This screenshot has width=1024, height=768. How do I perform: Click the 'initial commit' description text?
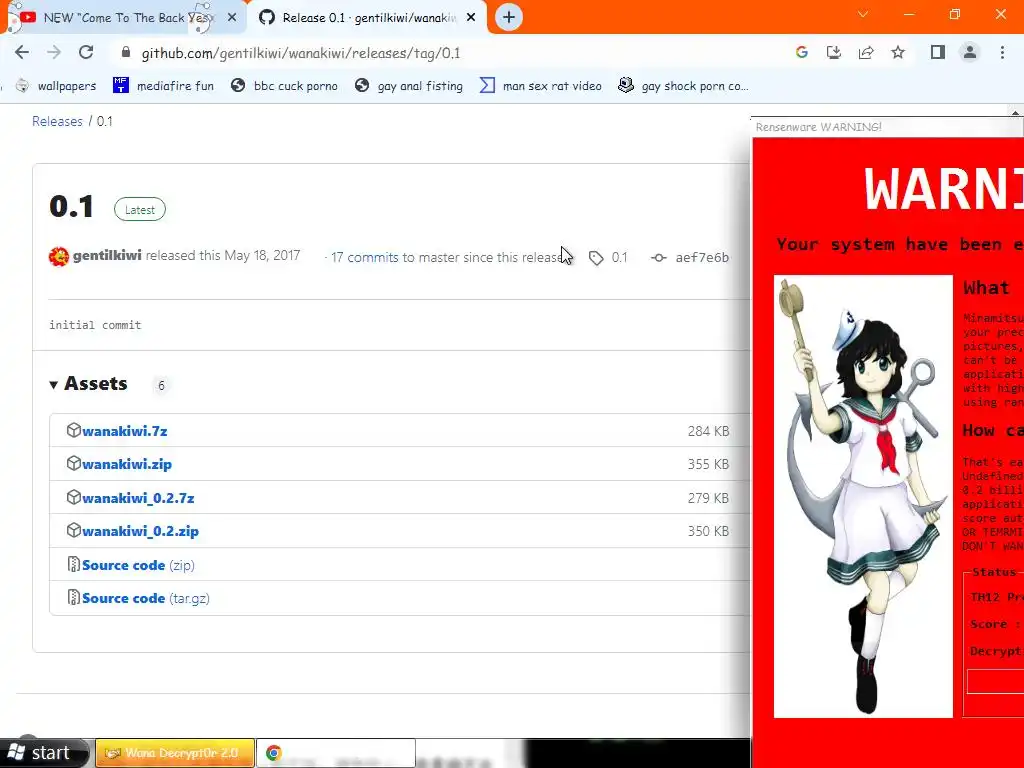click(x=95, y=325)
